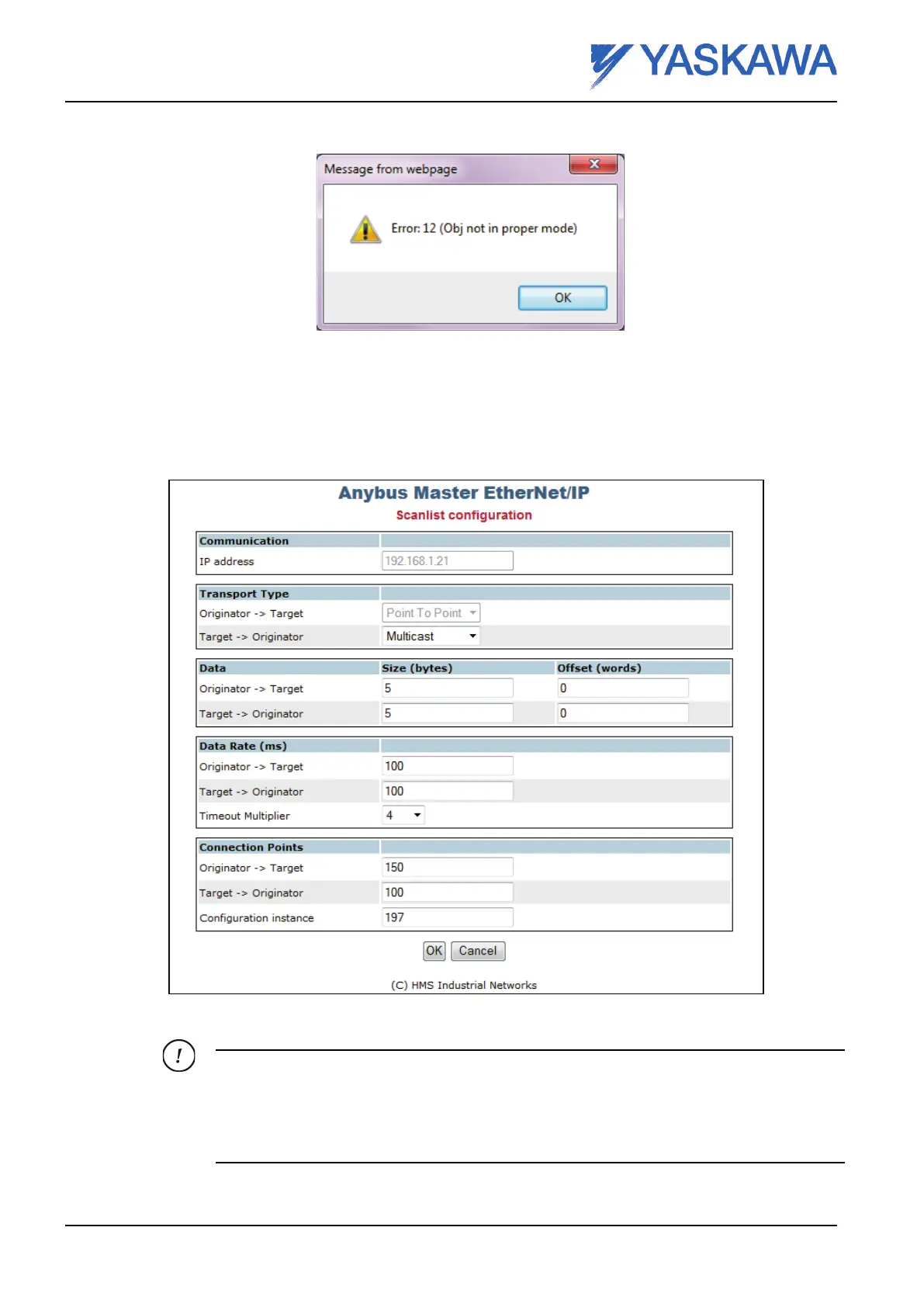Click the exclamation notice icon

(x=179, y=1056)
